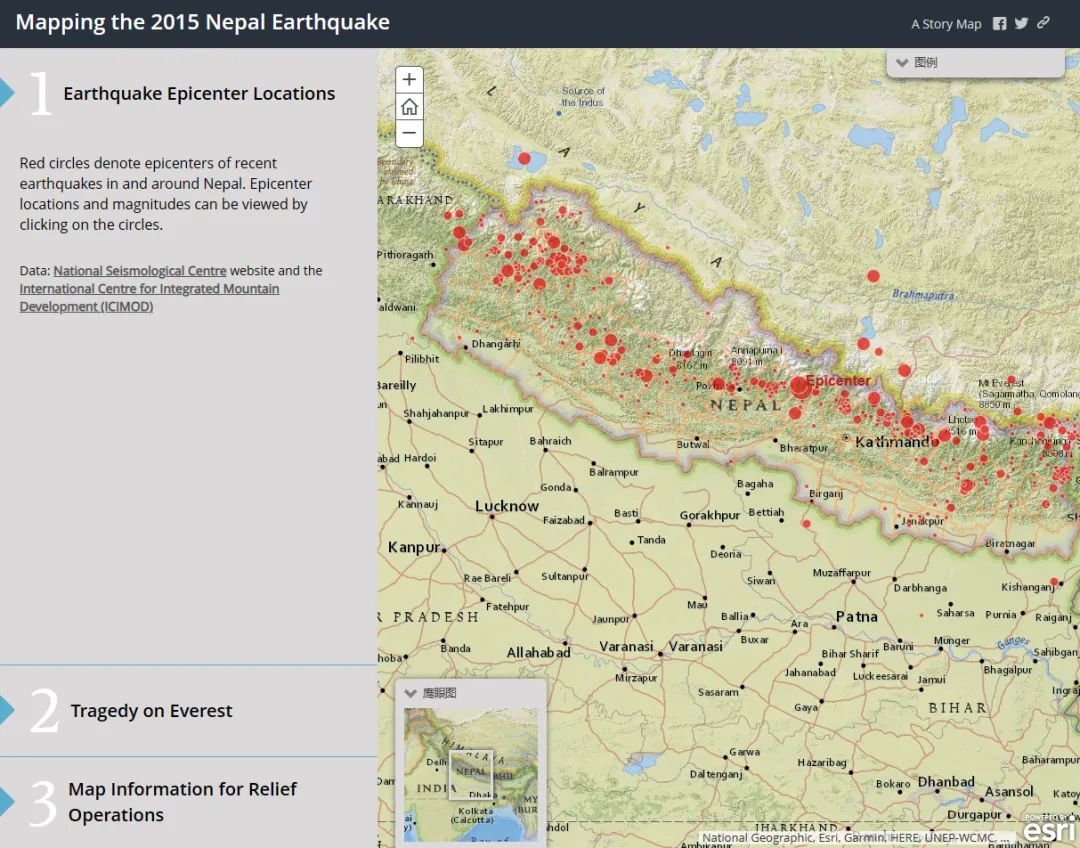This screenshot has height=848, width=1080.
Task: Click the Kanpur city label
Action: [414, 548]
